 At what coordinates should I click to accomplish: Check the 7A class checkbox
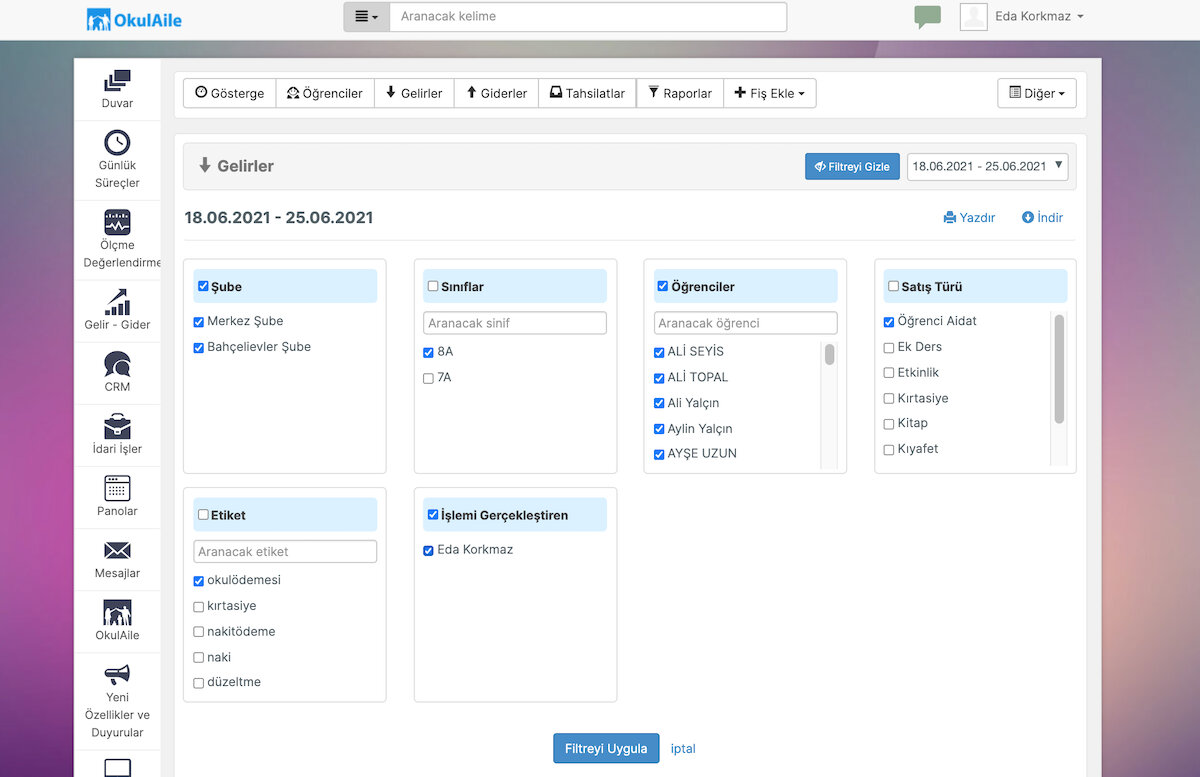[x=429, y=378]
